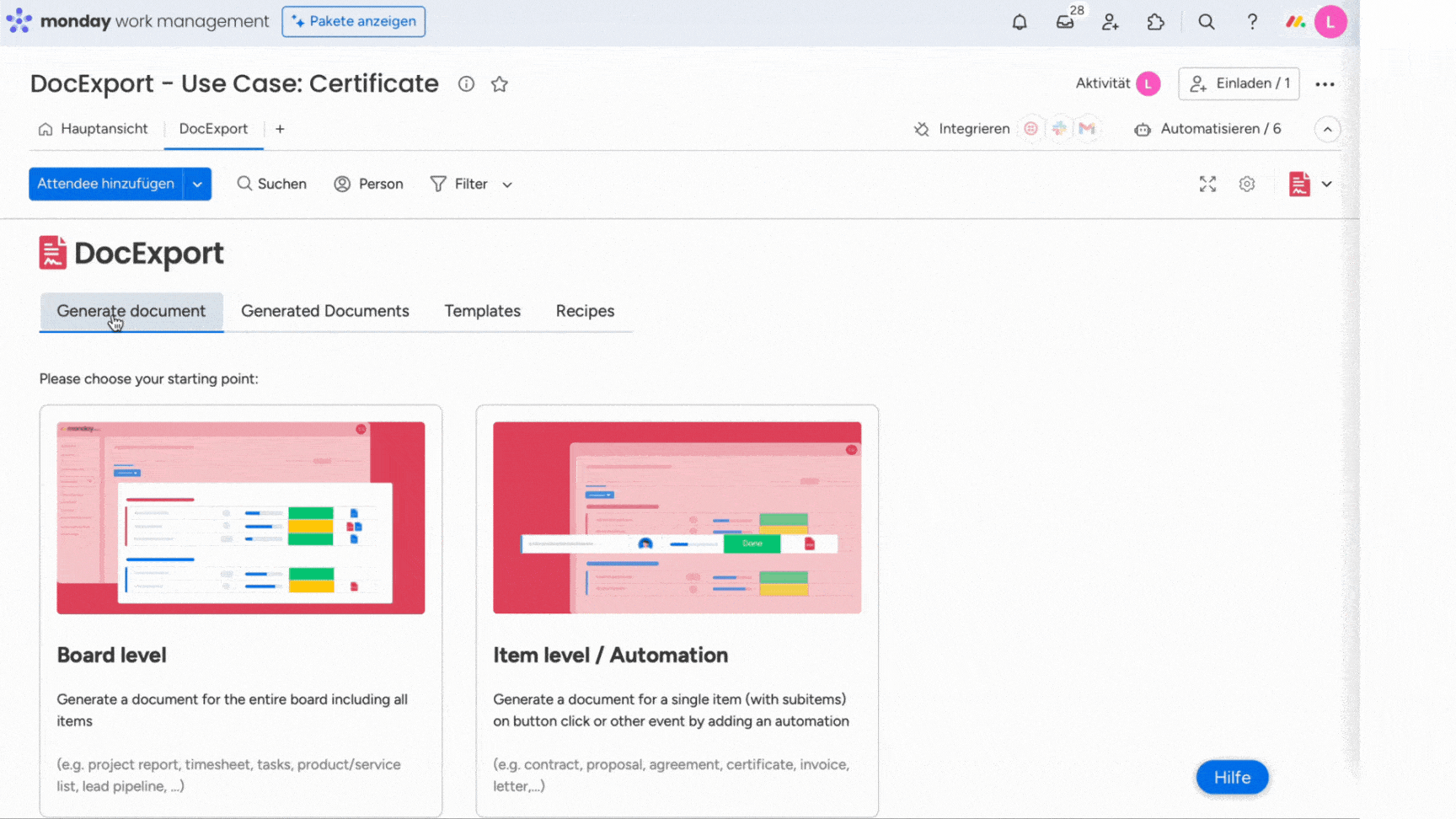This screenshot has width=1456, height=819.
Task: Click the monday products switcher logo
Action: (1295, 22)
